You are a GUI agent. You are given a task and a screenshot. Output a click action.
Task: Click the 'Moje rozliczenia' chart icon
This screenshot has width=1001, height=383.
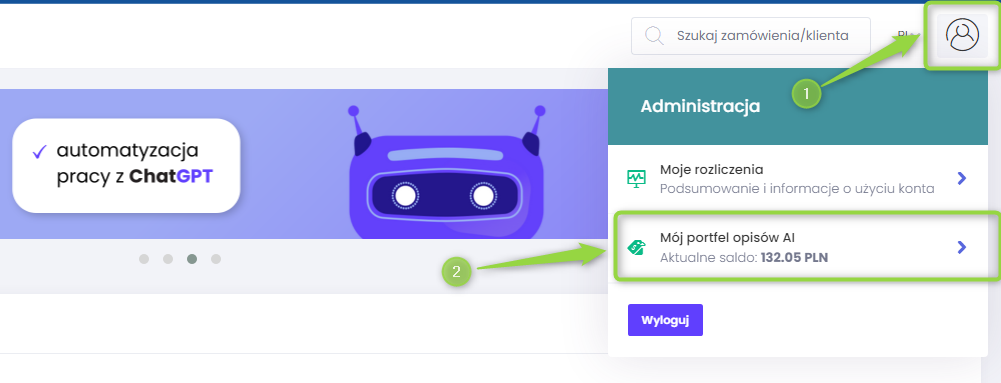[x=636, y=179]
